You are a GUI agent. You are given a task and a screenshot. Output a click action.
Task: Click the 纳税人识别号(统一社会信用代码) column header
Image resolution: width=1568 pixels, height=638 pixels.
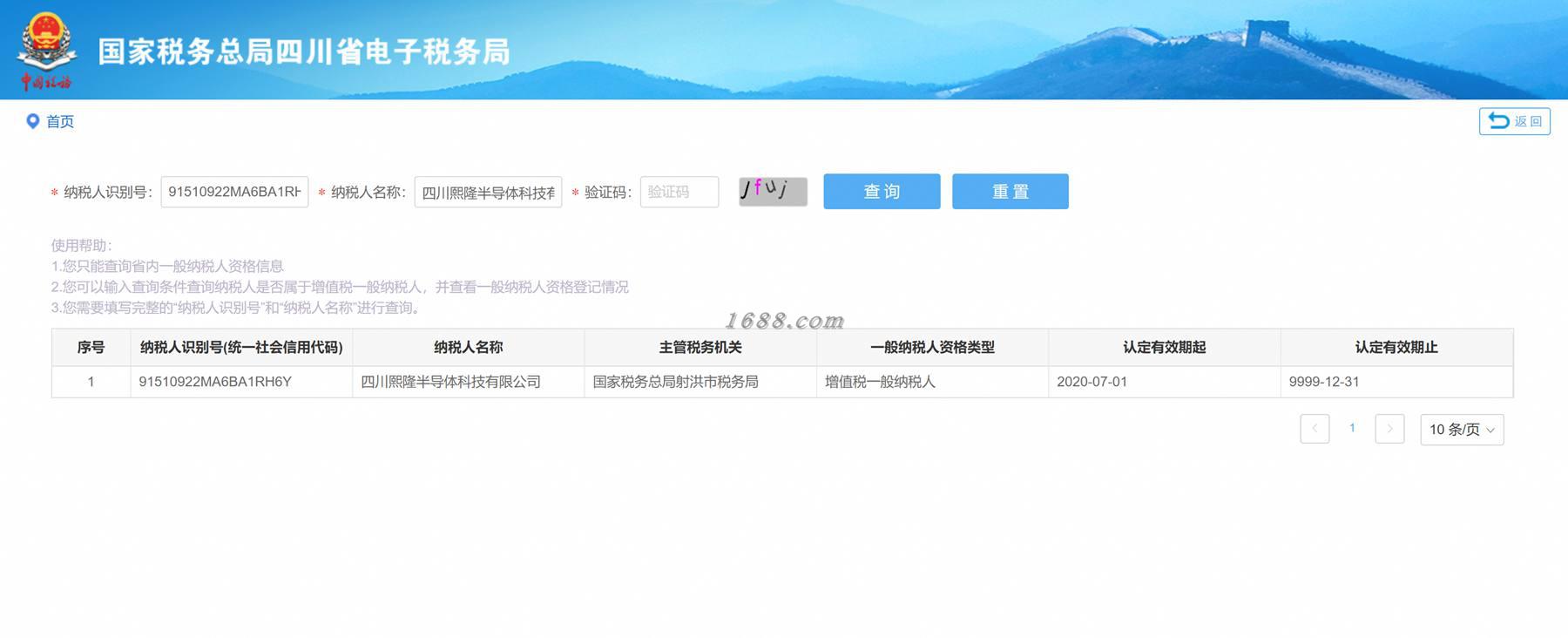pos(241,347)
